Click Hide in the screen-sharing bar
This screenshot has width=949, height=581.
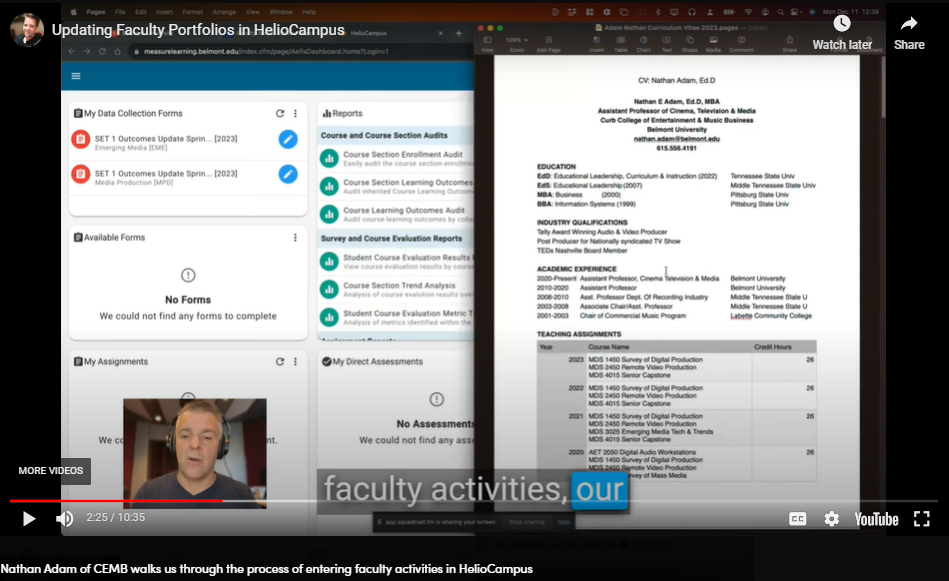coord(563,522)
